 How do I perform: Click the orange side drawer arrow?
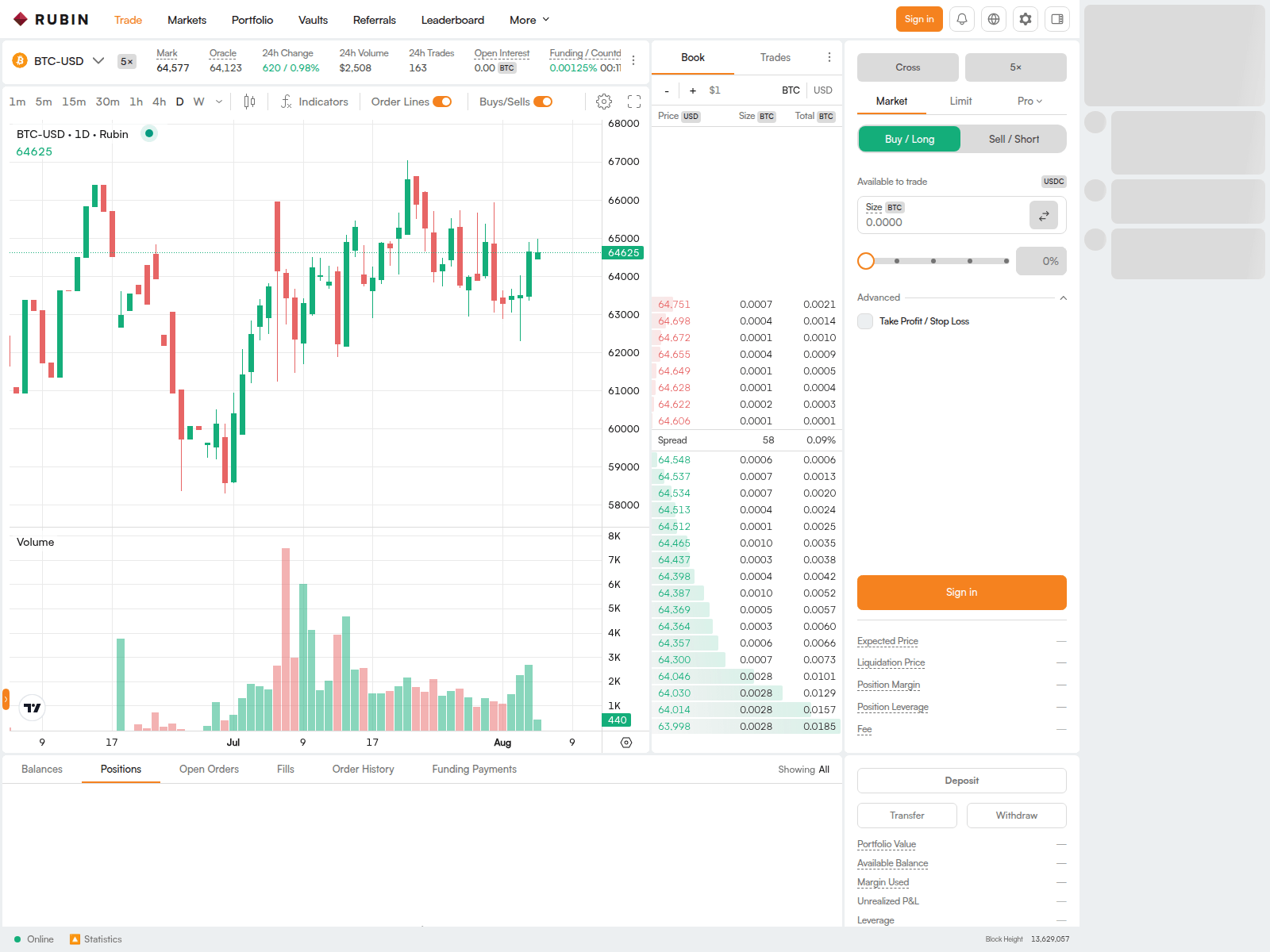pyautogui.click(x=6, y=699)
